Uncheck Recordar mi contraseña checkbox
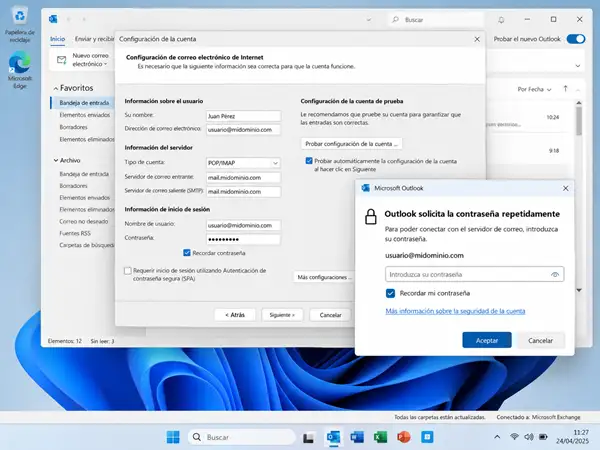600x450 pixels. pyautogui.click(x=390, y=293)
